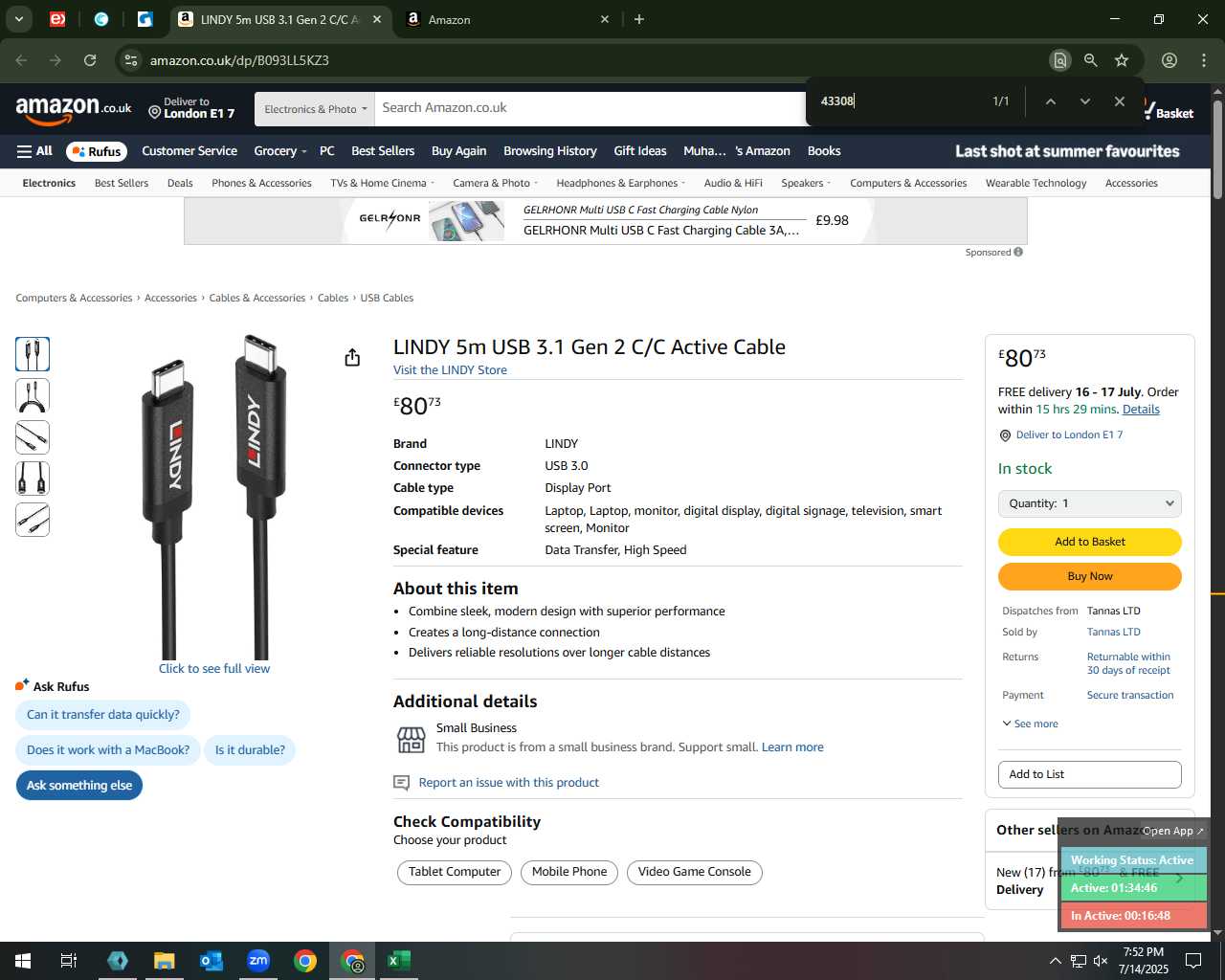This screenshot has height=980, width=1225.
Task: Open the Chrome profile icon
Action: 1169,60
